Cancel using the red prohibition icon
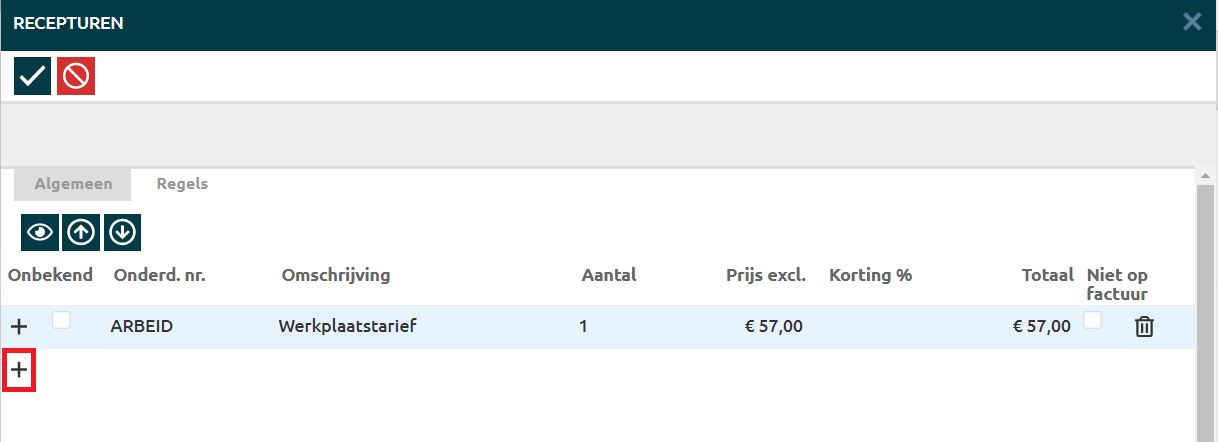Image resolution: width=1218 pixels, height=442 pixels. pyautogui.click(x=76, y=76)
